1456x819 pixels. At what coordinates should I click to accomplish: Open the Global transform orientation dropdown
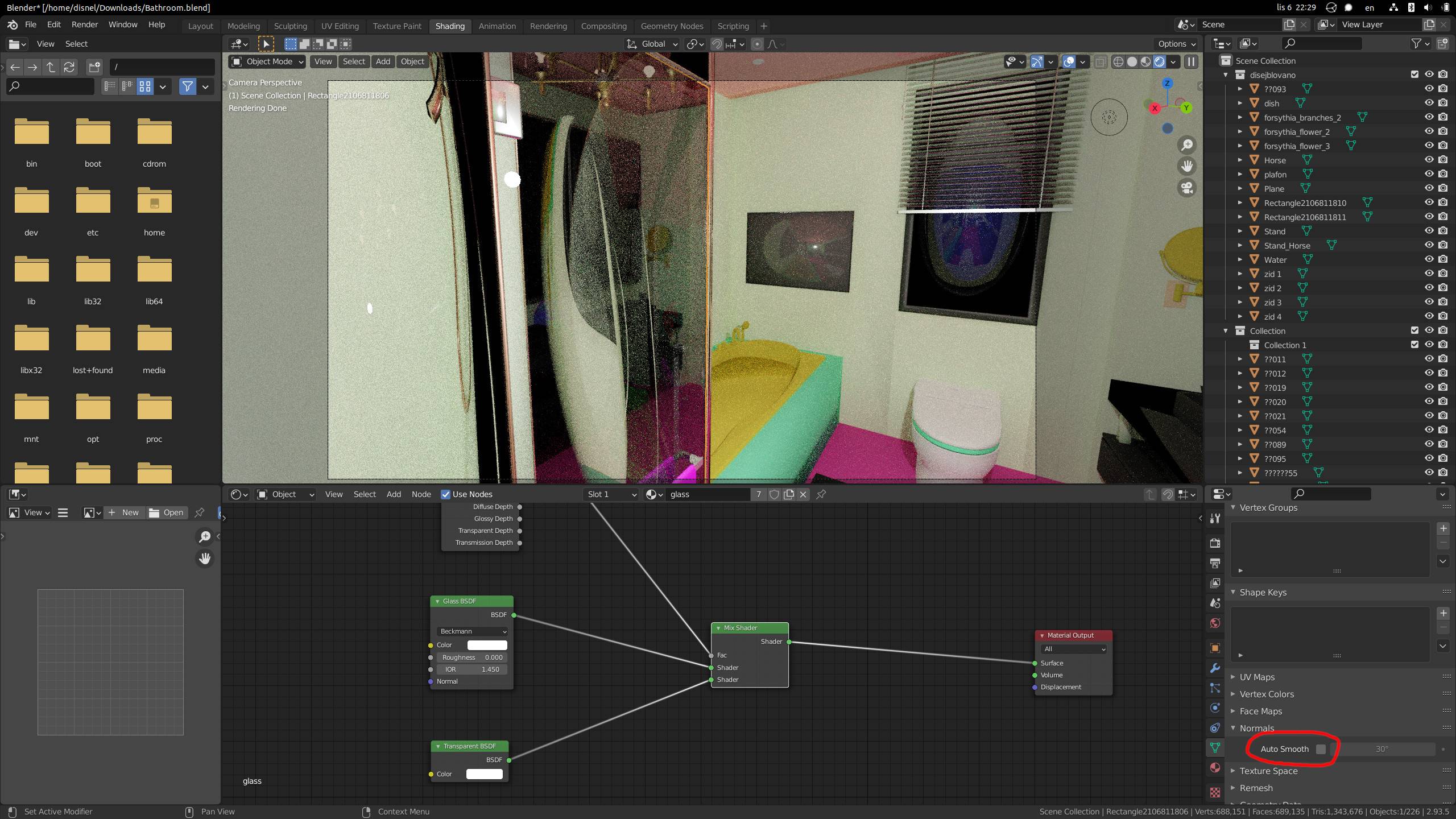(x=652, y=44)
